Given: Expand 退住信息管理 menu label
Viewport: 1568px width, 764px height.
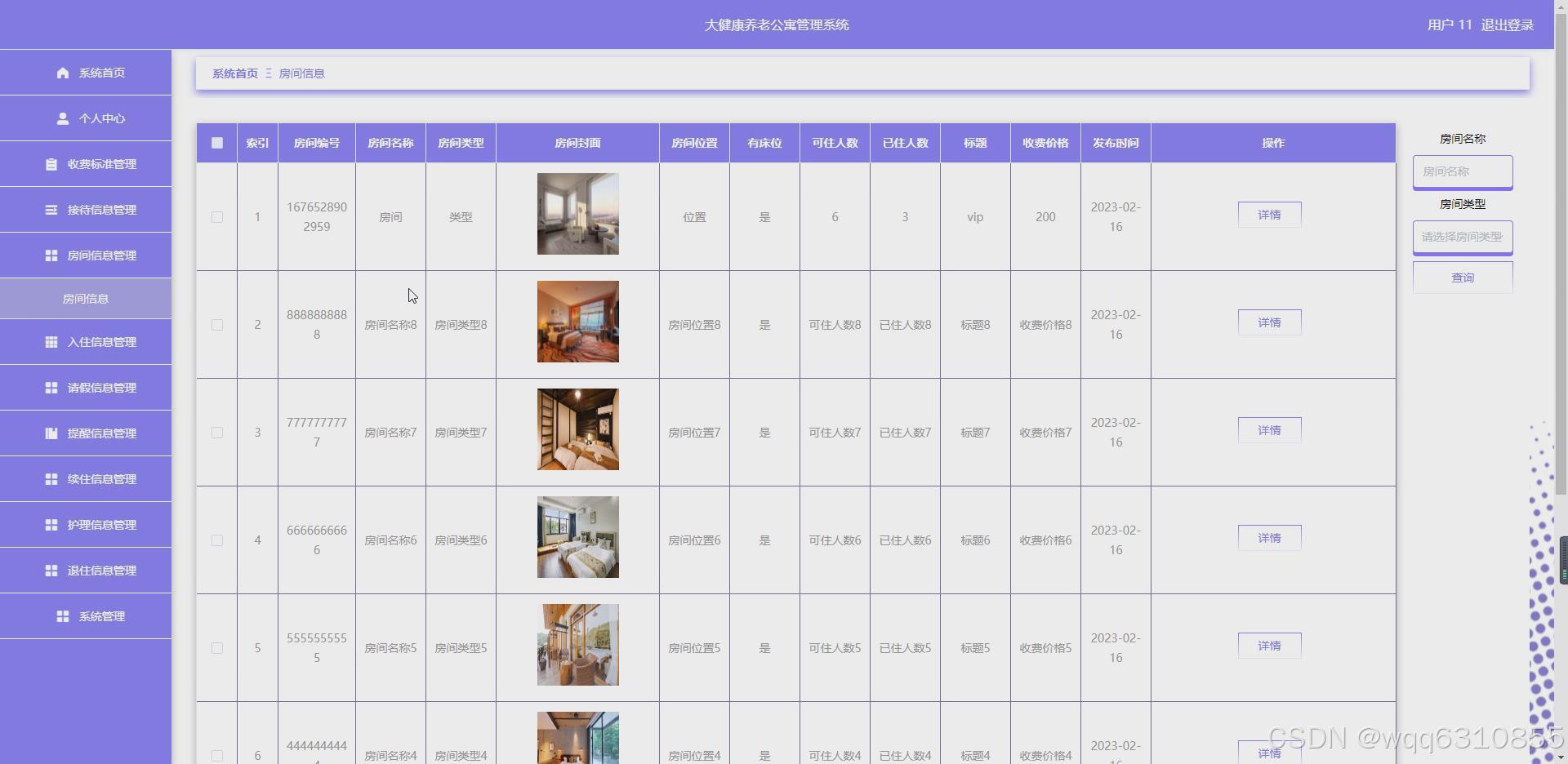Looking at the screenshot, I should (102, 571).
